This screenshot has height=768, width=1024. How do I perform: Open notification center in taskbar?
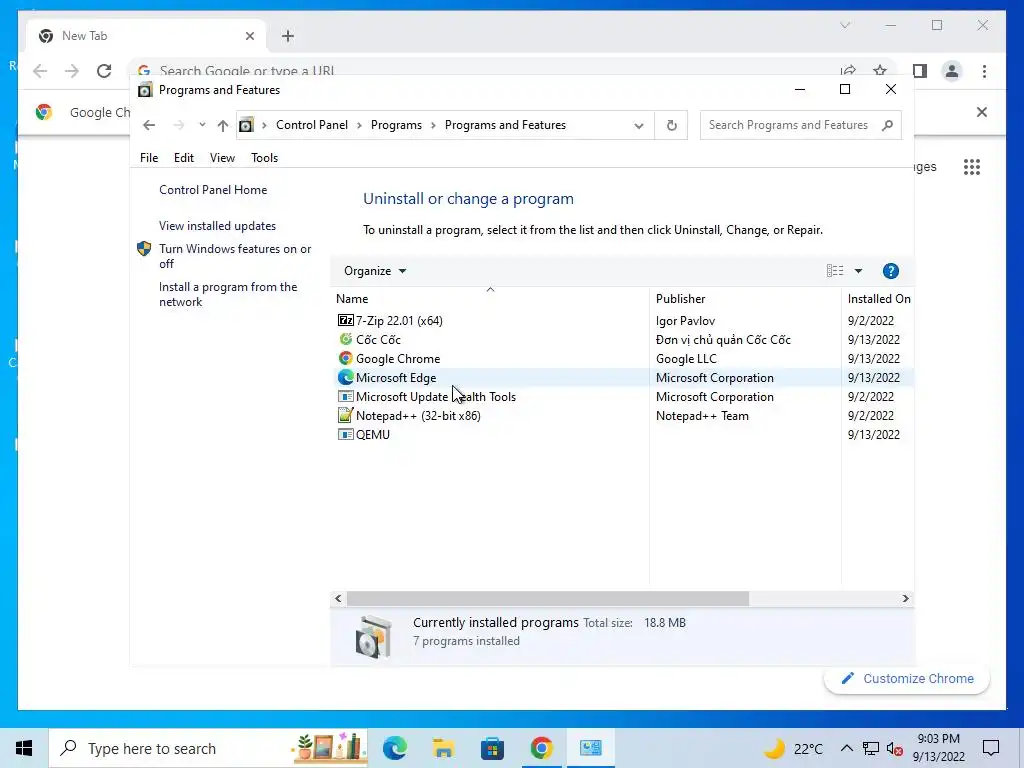click(991, 748)
